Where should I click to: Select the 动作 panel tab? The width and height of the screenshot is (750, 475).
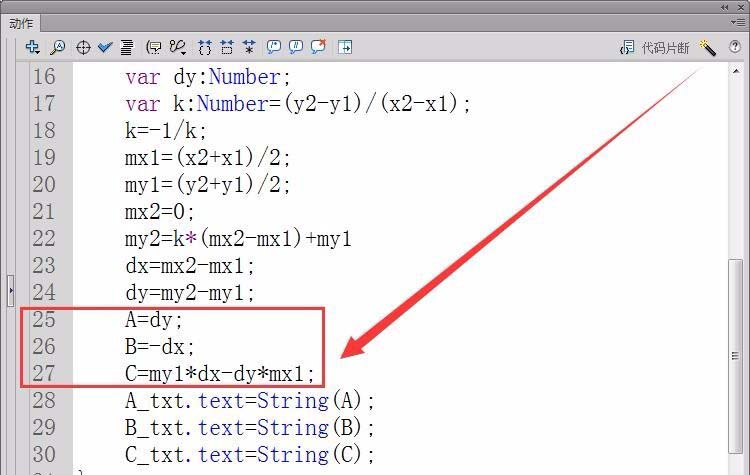22,23
